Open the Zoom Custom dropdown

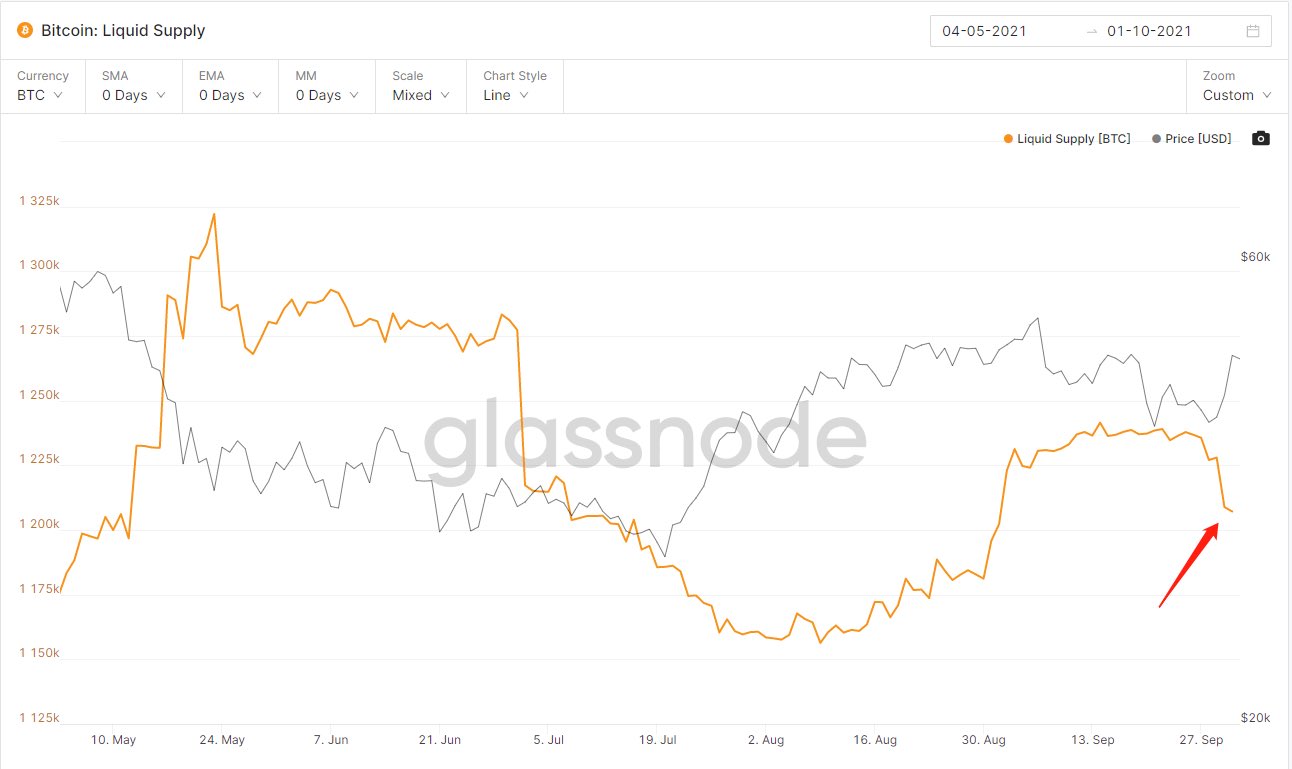pos(1237,86)
